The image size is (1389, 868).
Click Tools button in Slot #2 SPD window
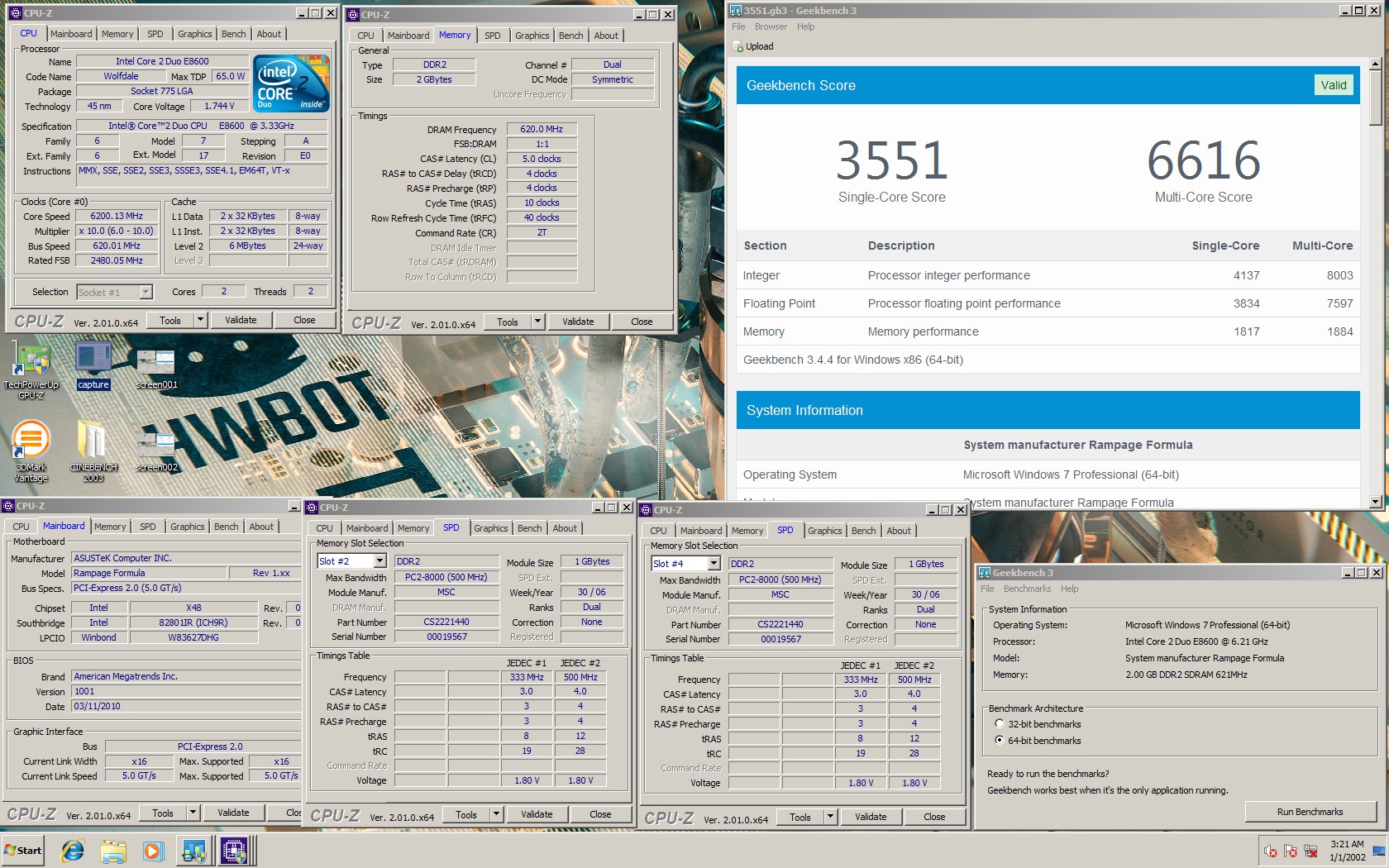click(466, 814)
